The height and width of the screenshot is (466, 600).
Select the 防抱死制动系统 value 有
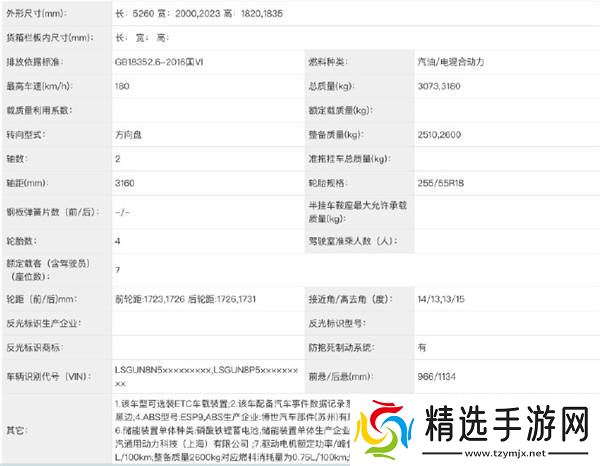(422, 347)
